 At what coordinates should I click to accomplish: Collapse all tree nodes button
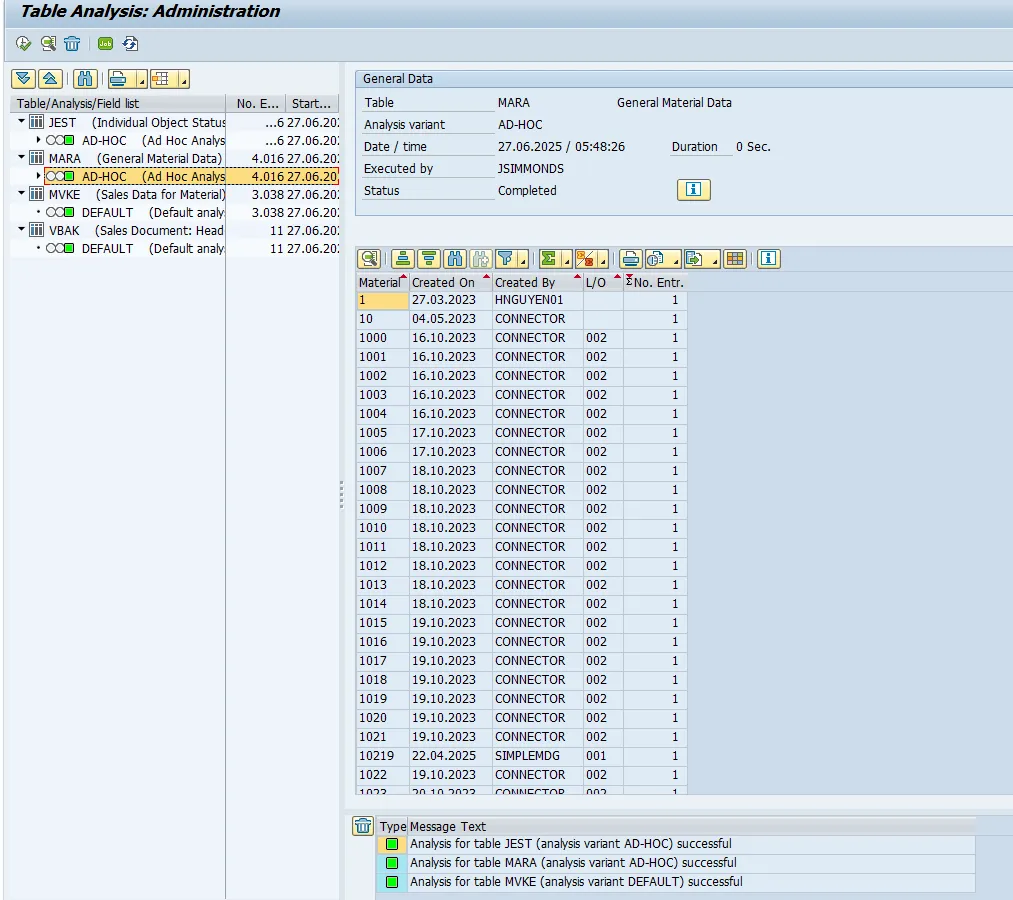[x=50, y=79]
